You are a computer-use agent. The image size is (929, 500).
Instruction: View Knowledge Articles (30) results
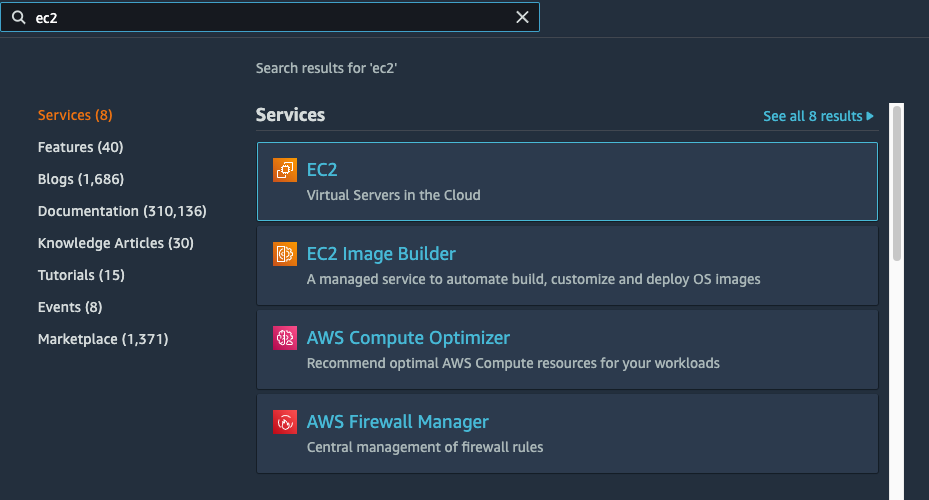(x=115, y=243)
